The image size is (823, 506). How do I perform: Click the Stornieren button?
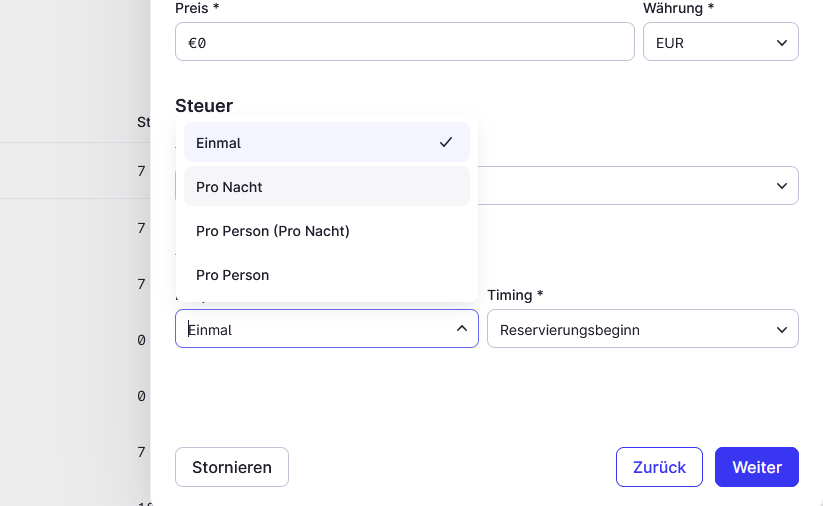231,467
